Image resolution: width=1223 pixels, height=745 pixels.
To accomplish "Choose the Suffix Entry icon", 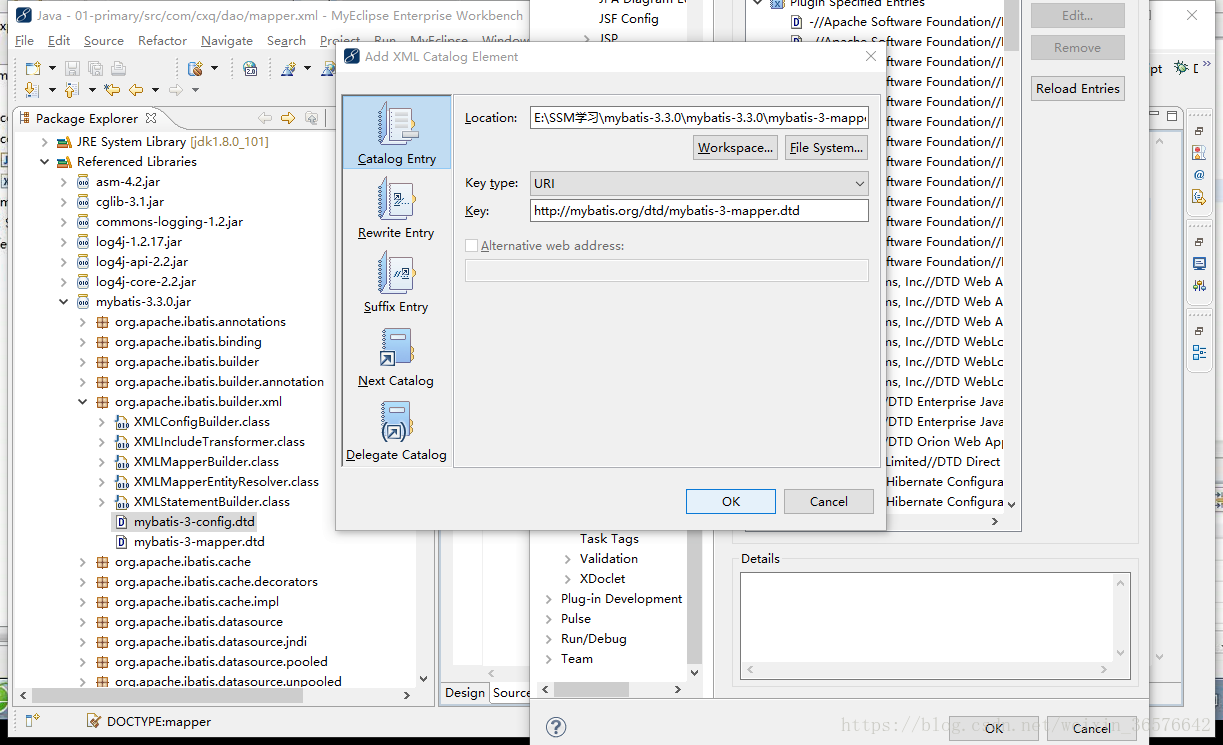I will click(x=396, y=273).
